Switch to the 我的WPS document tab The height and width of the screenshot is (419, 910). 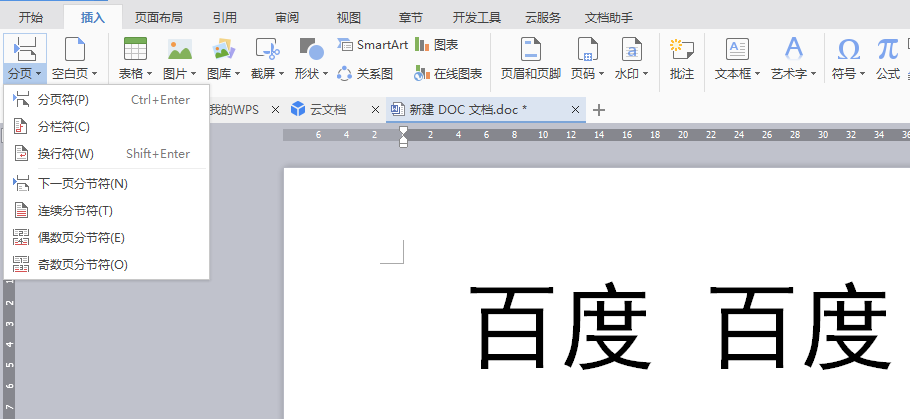click(x=234, y=109)
